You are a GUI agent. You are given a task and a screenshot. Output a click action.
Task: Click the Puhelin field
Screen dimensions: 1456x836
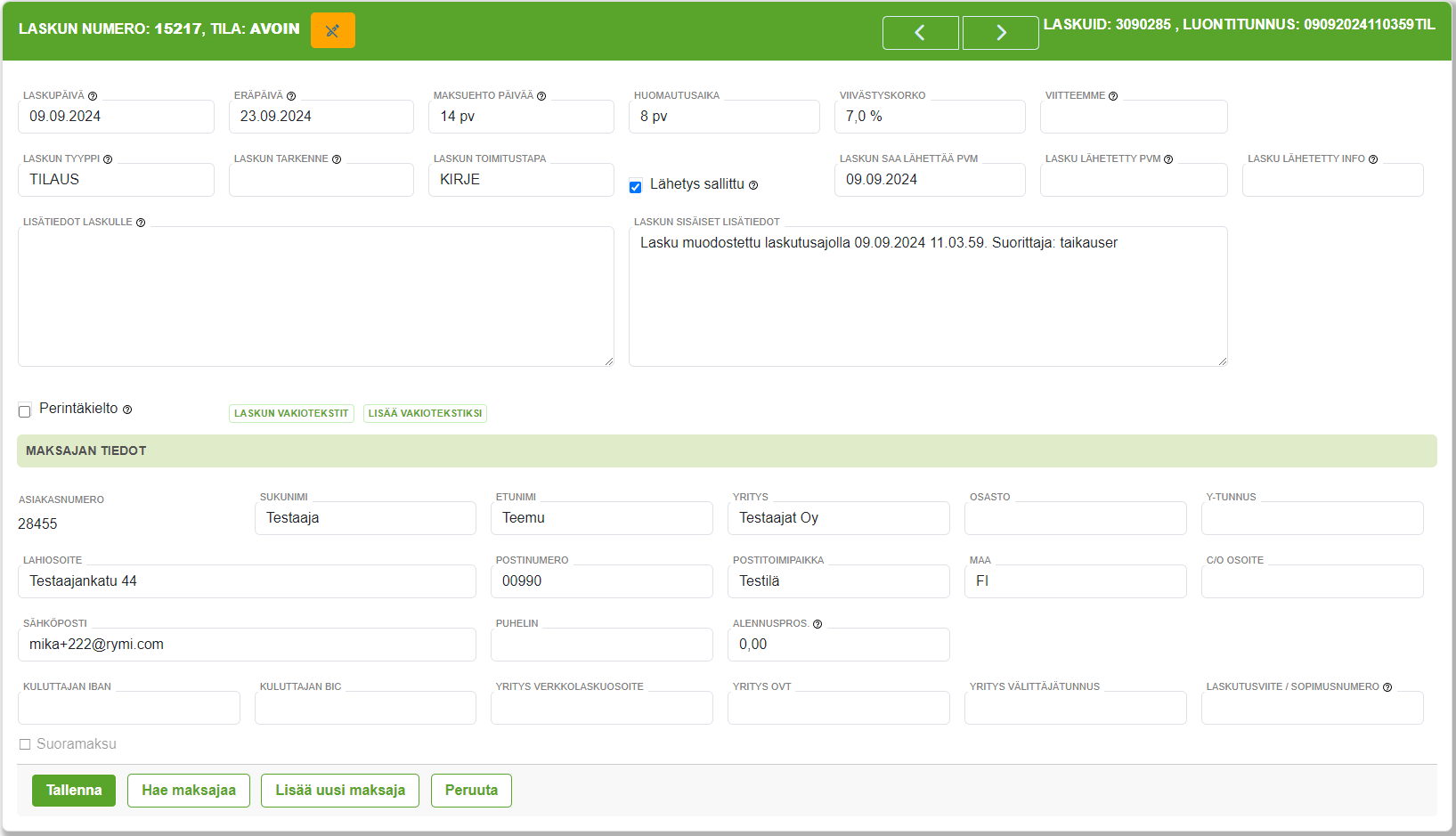[x=602, y=645]
